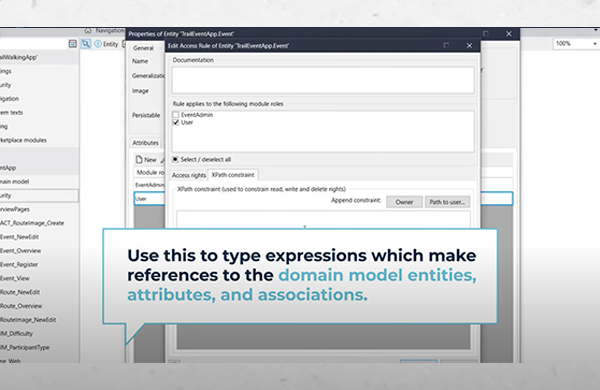Screen dimensions: 600x390
Task: Click into the Documentation text box
Action: click(x=323, y=80)
